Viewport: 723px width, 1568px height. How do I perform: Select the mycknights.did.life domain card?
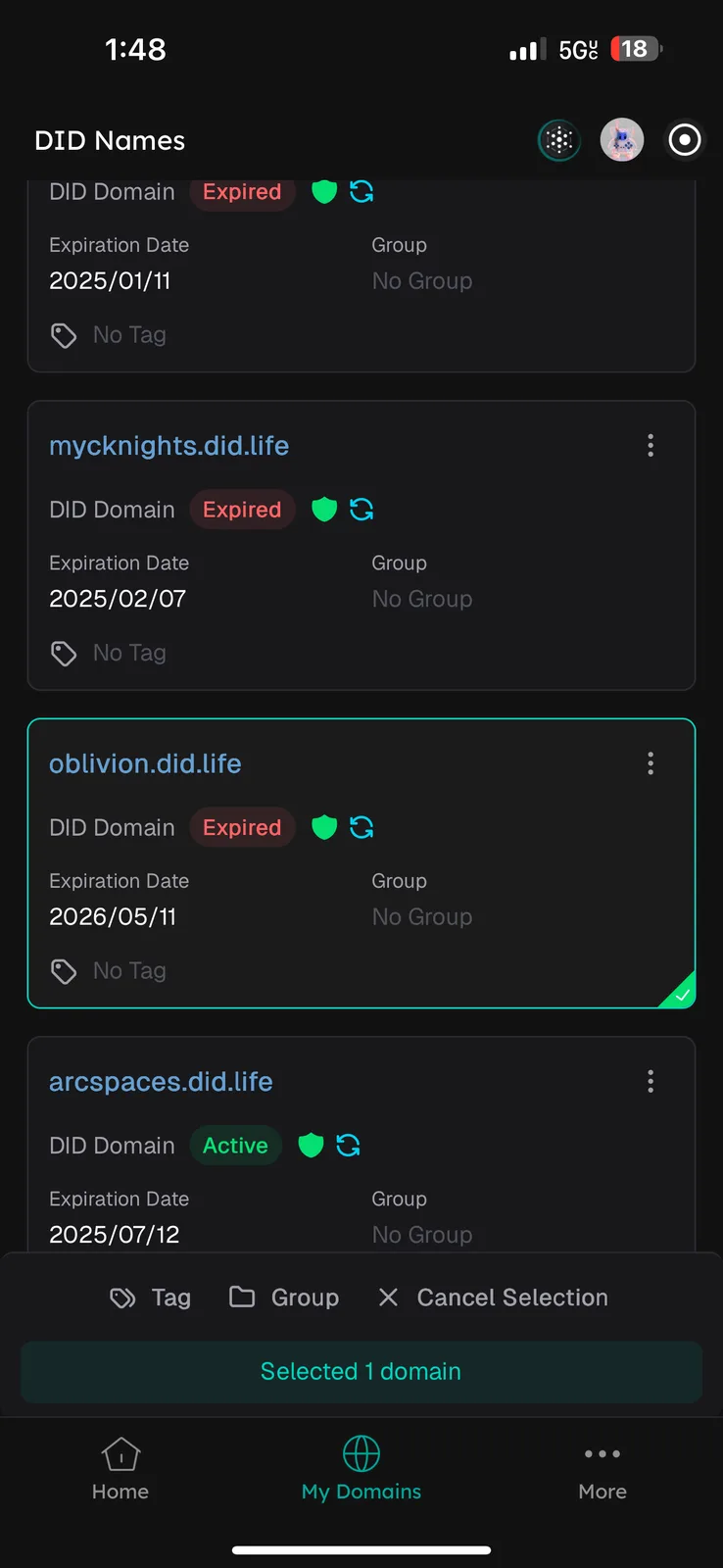[x=361, y=545]
